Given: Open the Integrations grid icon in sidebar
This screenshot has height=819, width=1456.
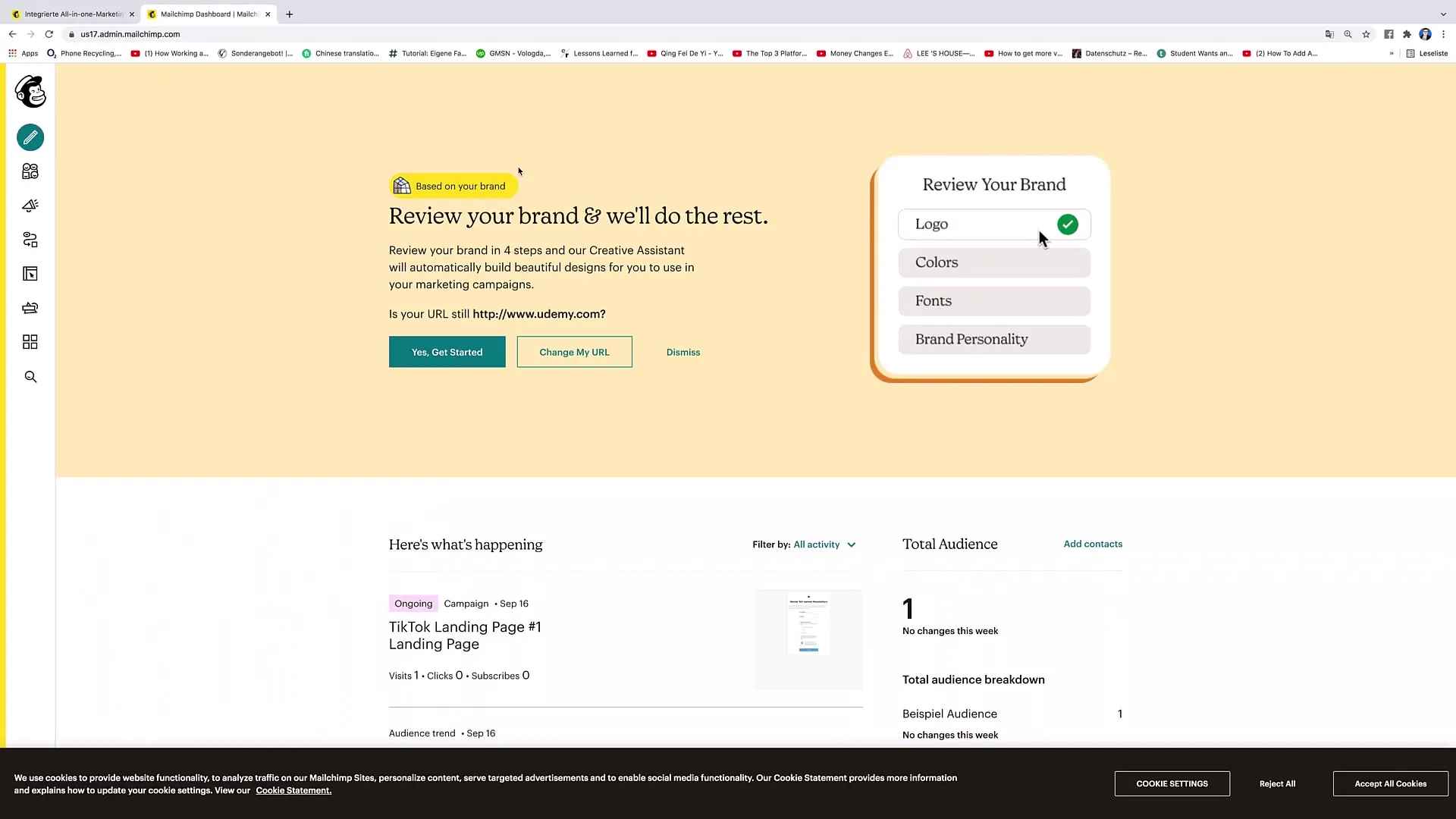Looking at the screenshot, I should (30, 342).
